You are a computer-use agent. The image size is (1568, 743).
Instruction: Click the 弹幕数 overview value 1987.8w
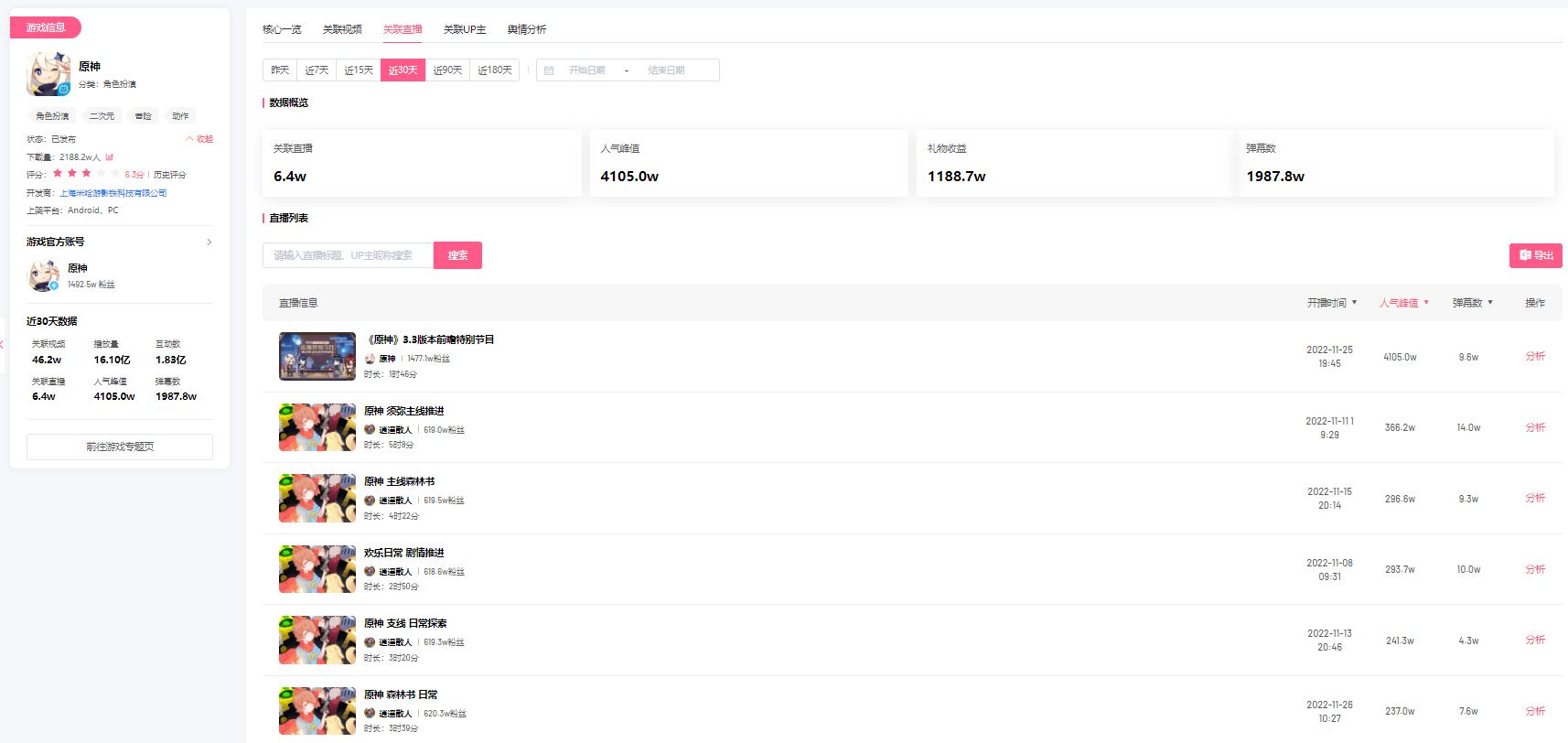click(x=1275, y=177)
